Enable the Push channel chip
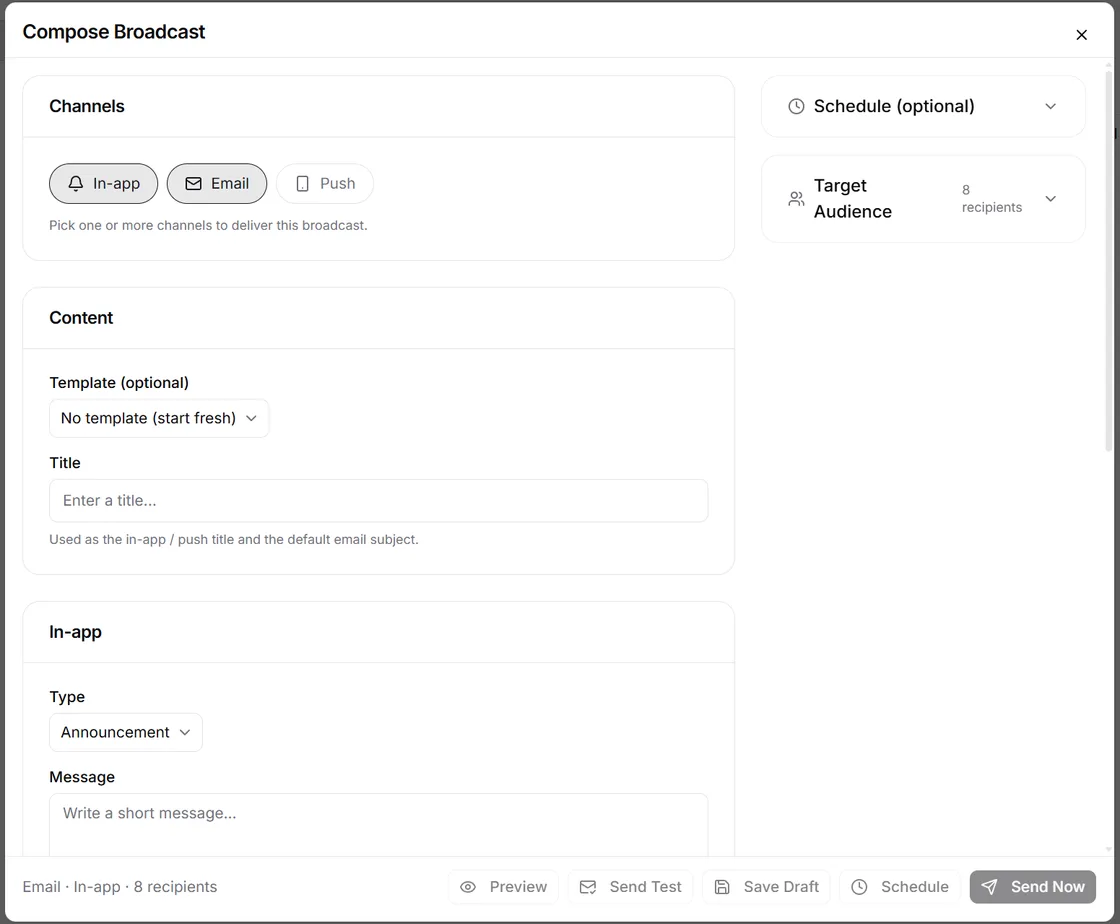Image resolution: width=1120 pixels, height=924 pixels. [x=325, y=184]
